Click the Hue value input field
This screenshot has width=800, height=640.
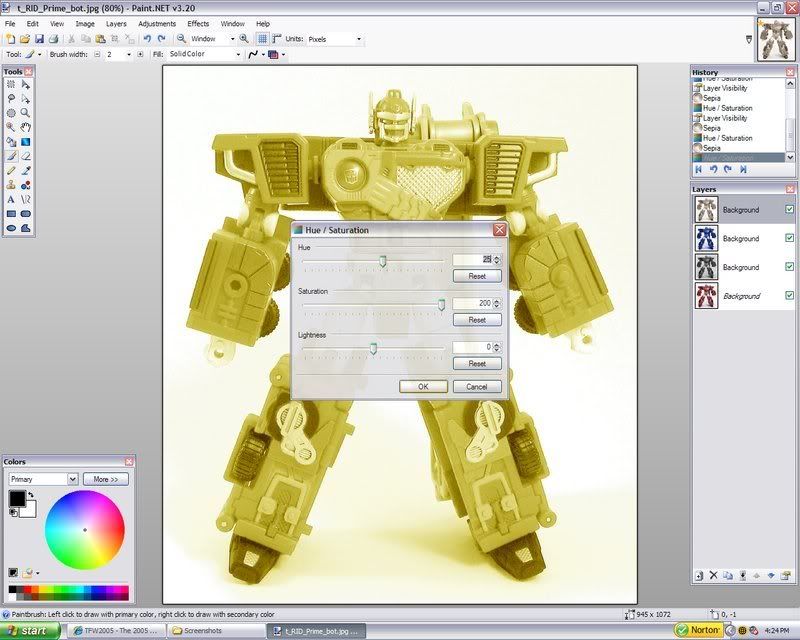coord(472,259)
